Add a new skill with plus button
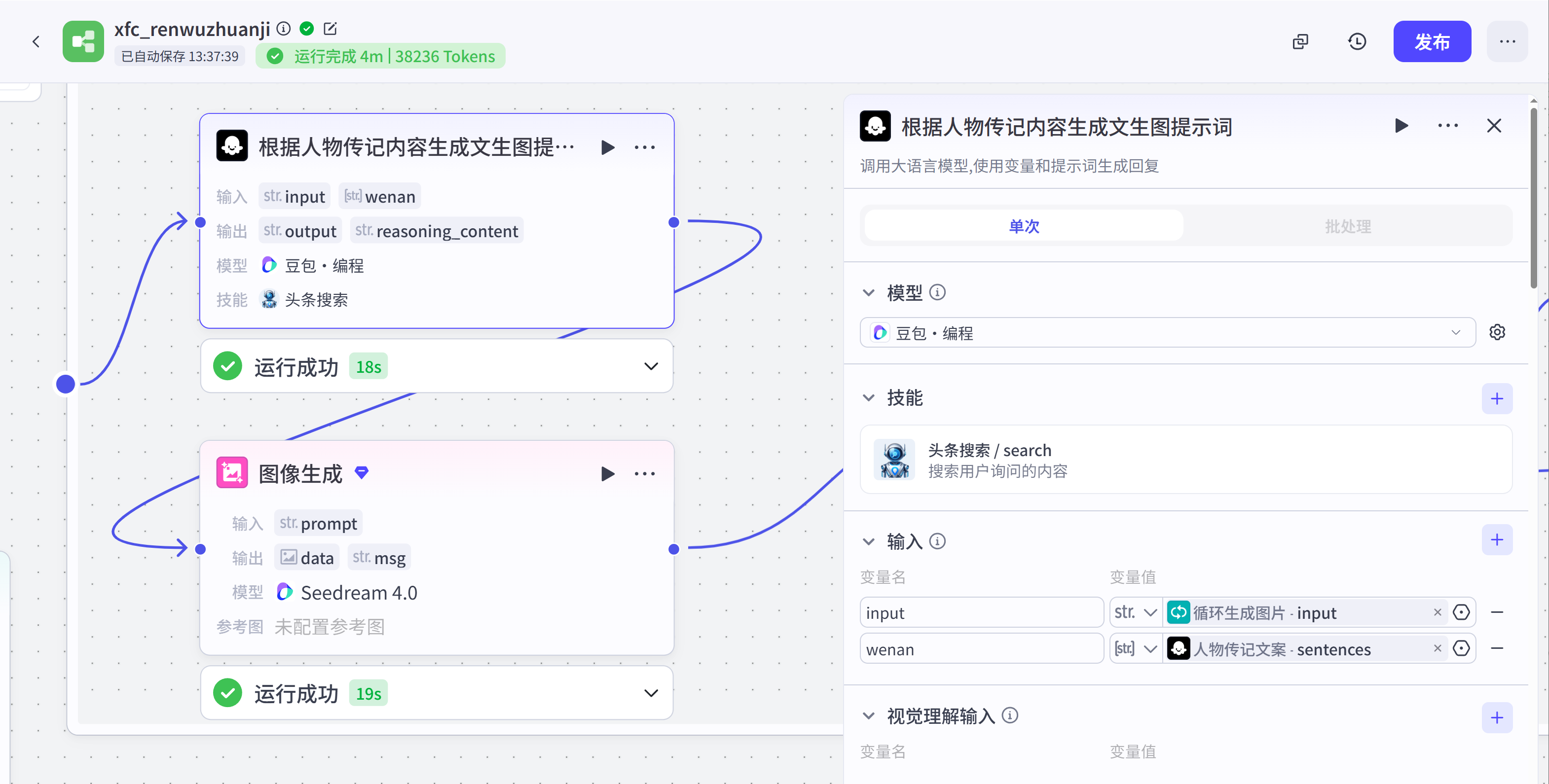Image resolution: width=1549 pixels, height=784 pixels. click(x=1497, y=398)
